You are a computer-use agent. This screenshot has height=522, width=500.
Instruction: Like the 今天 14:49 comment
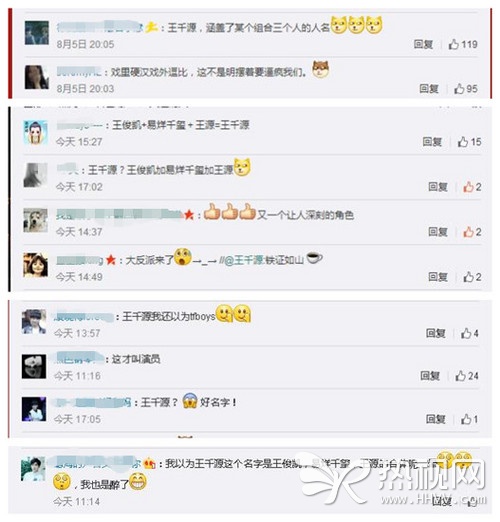(x=468, y=277)
